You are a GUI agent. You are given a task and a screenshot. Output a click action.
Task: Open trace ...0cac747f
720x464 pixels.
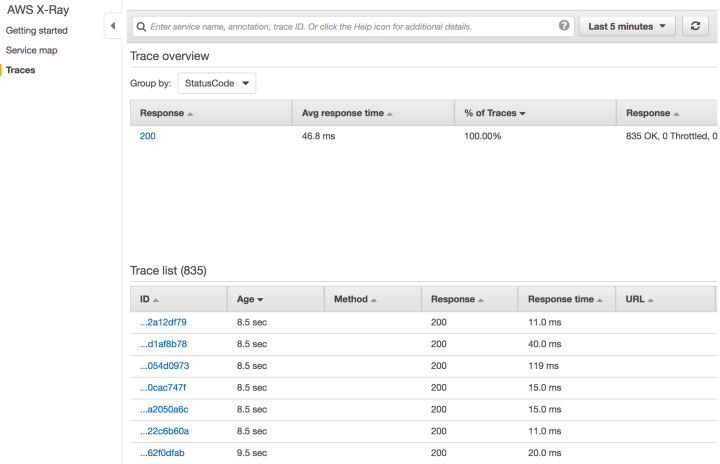pyautogui.click(x=163, y=387)
